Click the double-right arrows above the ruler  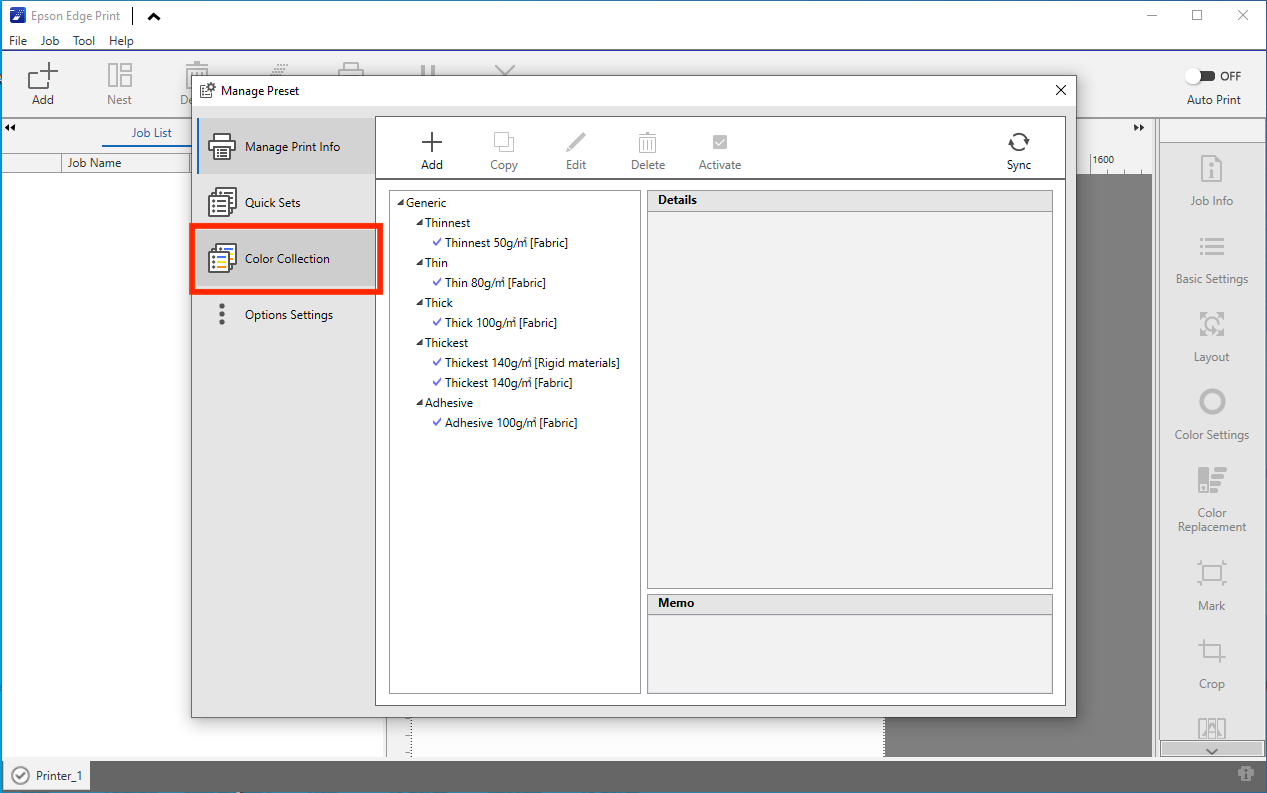click(1139, 128)
